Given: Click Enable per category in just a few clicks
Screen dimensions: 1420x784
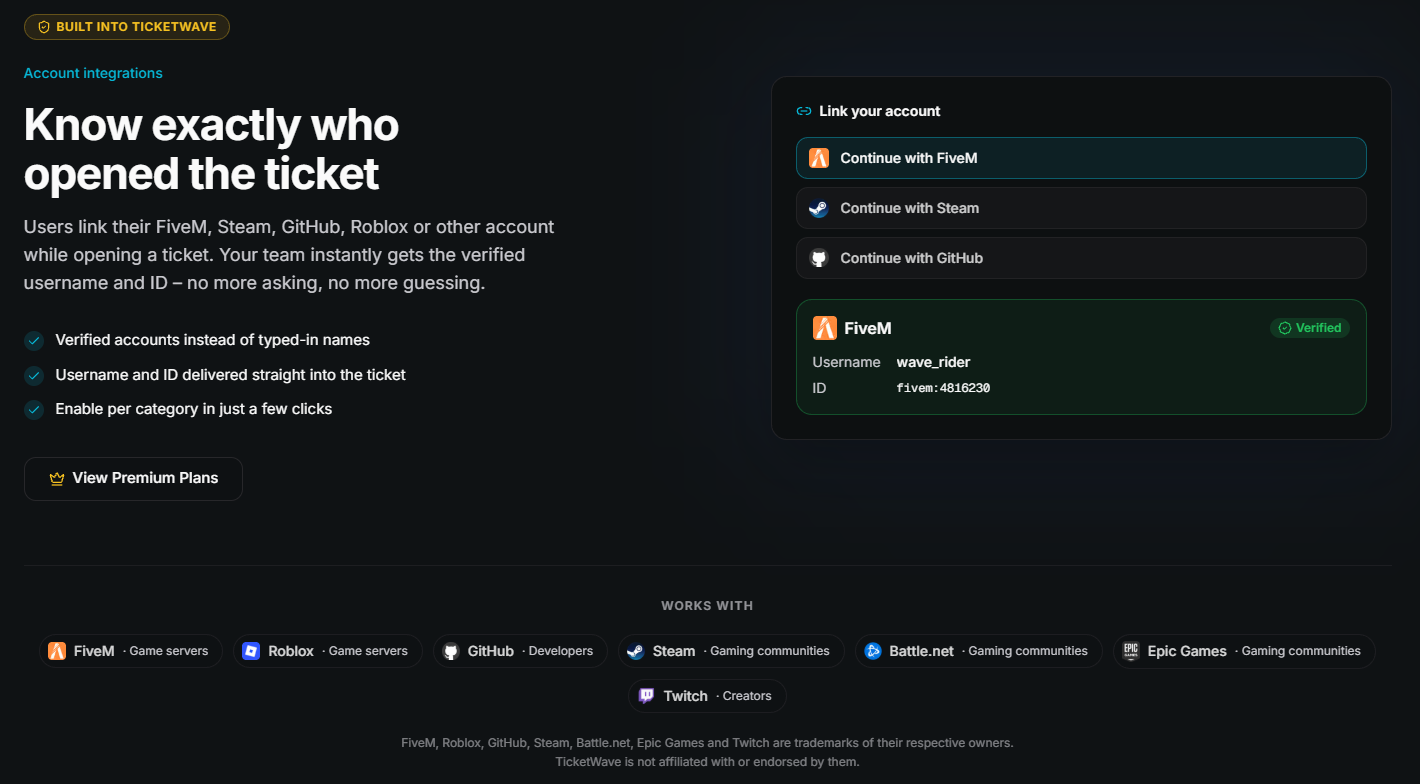Looking at the screenshot, I should point(194,409).
